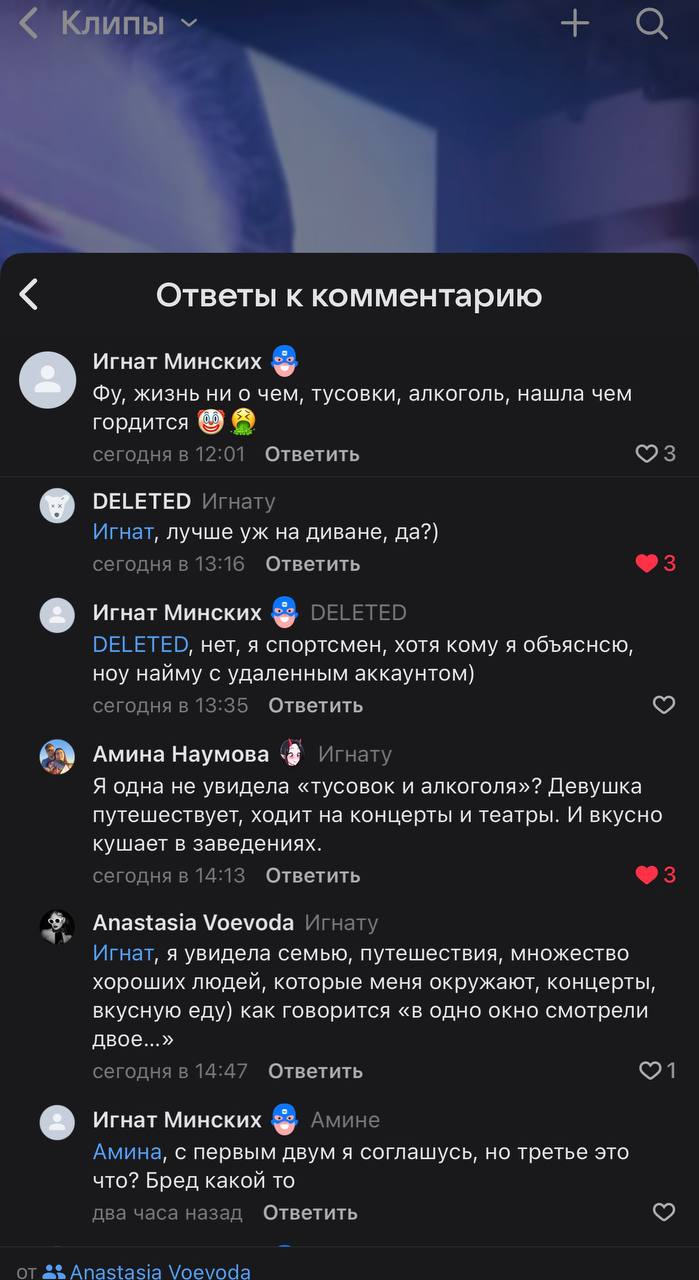
Task: Open Anastasia Voevoda's avatar
Action: pos(57,926)
